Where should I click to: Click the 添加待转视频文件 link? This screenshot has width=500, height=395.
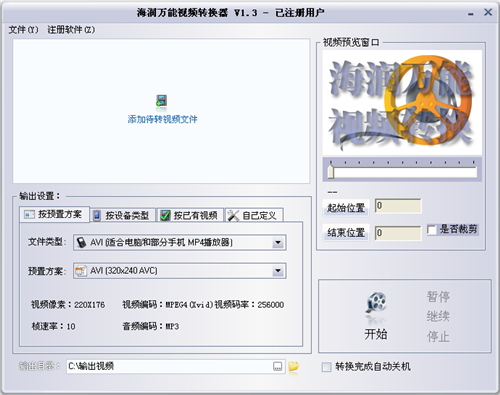tap(162, 119)
